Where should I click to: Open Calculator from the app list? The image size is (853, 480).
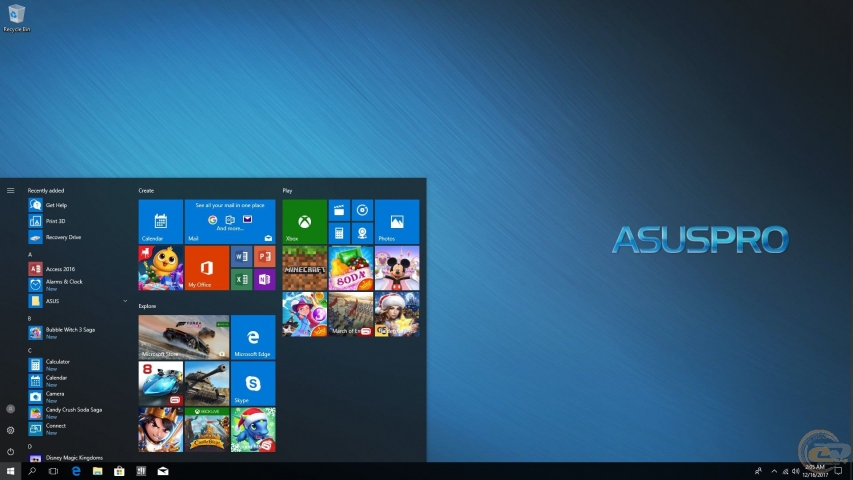point(78,365)
